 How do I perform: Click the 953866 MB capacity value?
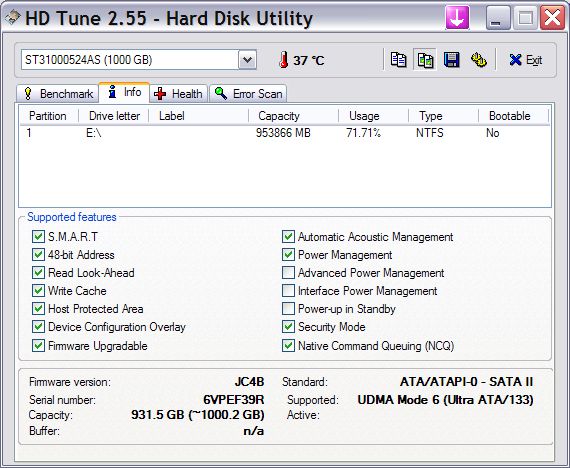point(283,133)
